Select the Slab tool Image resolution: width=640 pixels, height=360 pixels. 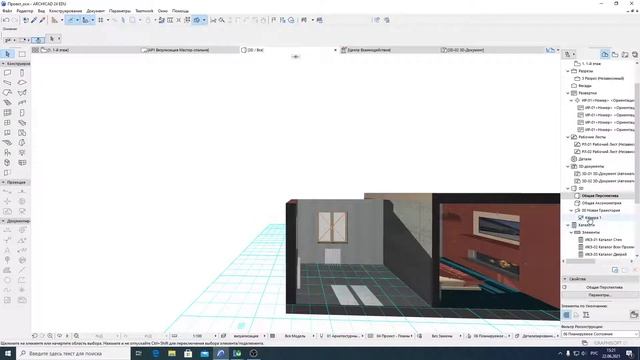click(22, 82)
